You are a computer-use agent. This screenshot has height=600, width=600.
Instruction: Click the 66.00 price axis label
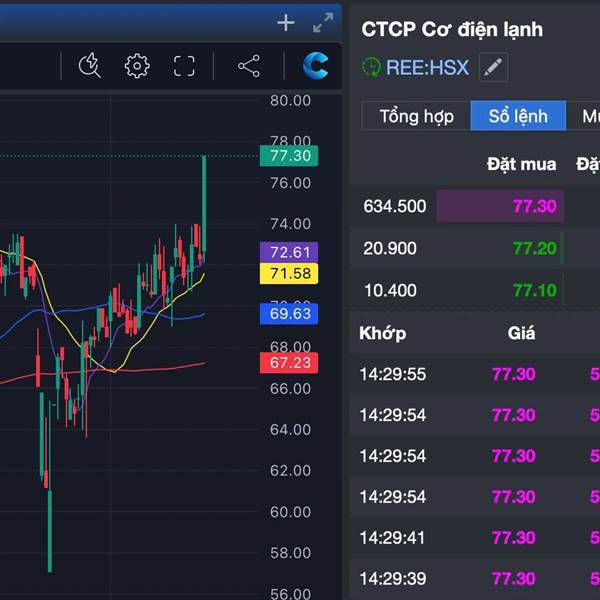pos(290,389)
